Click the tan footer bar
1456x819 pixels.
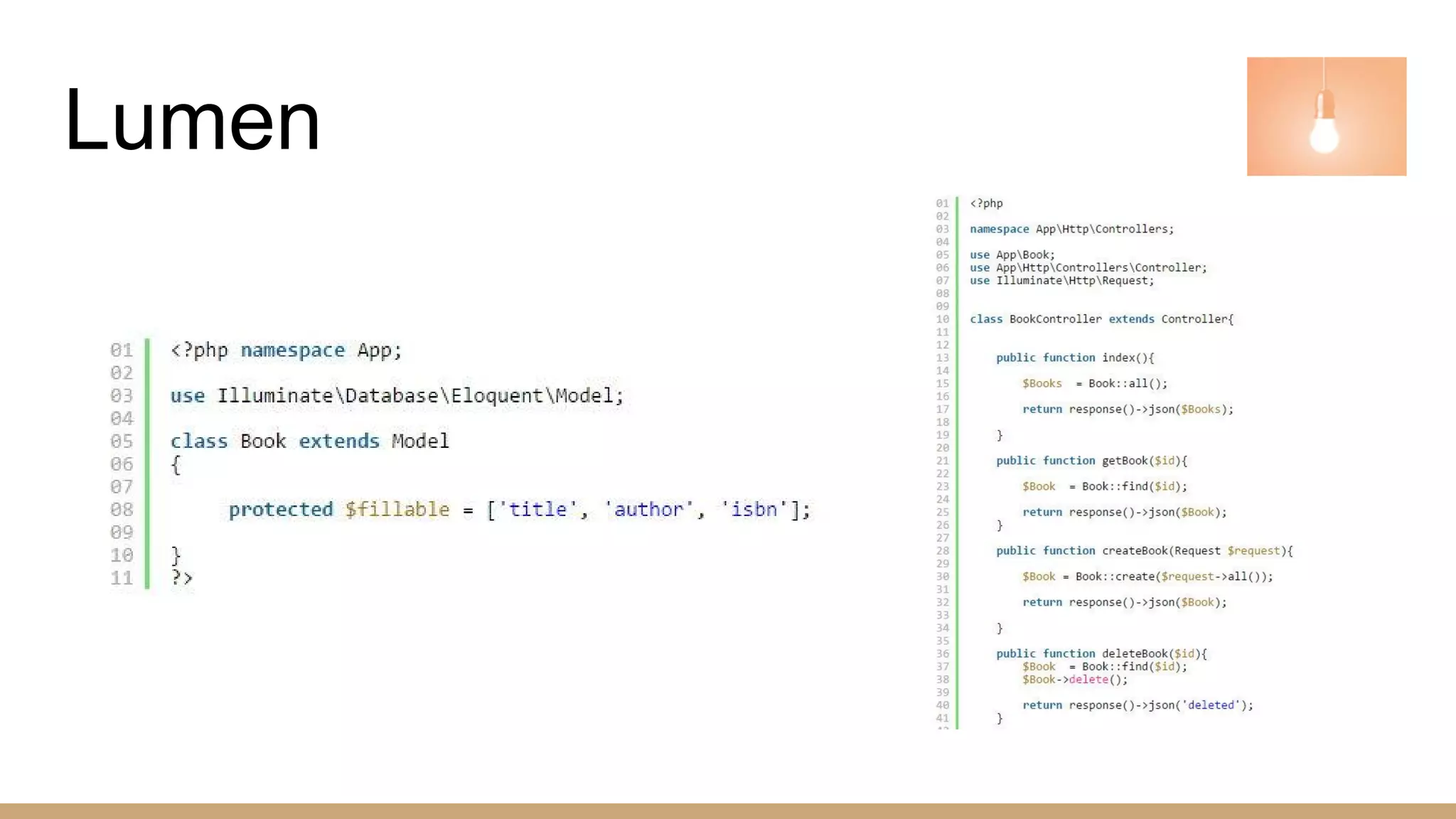[728, 810]
